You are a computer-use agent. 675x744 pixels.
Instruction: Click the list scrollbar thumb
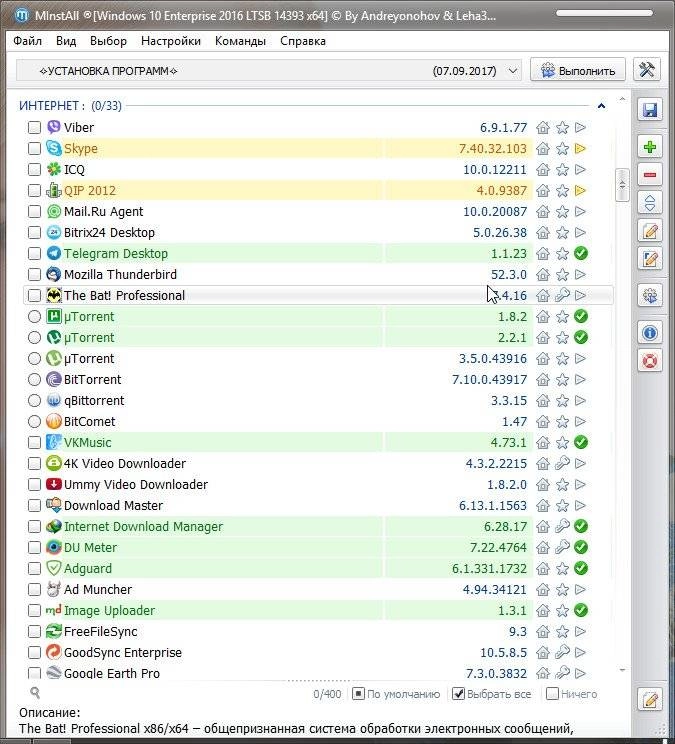coord(622,185)
